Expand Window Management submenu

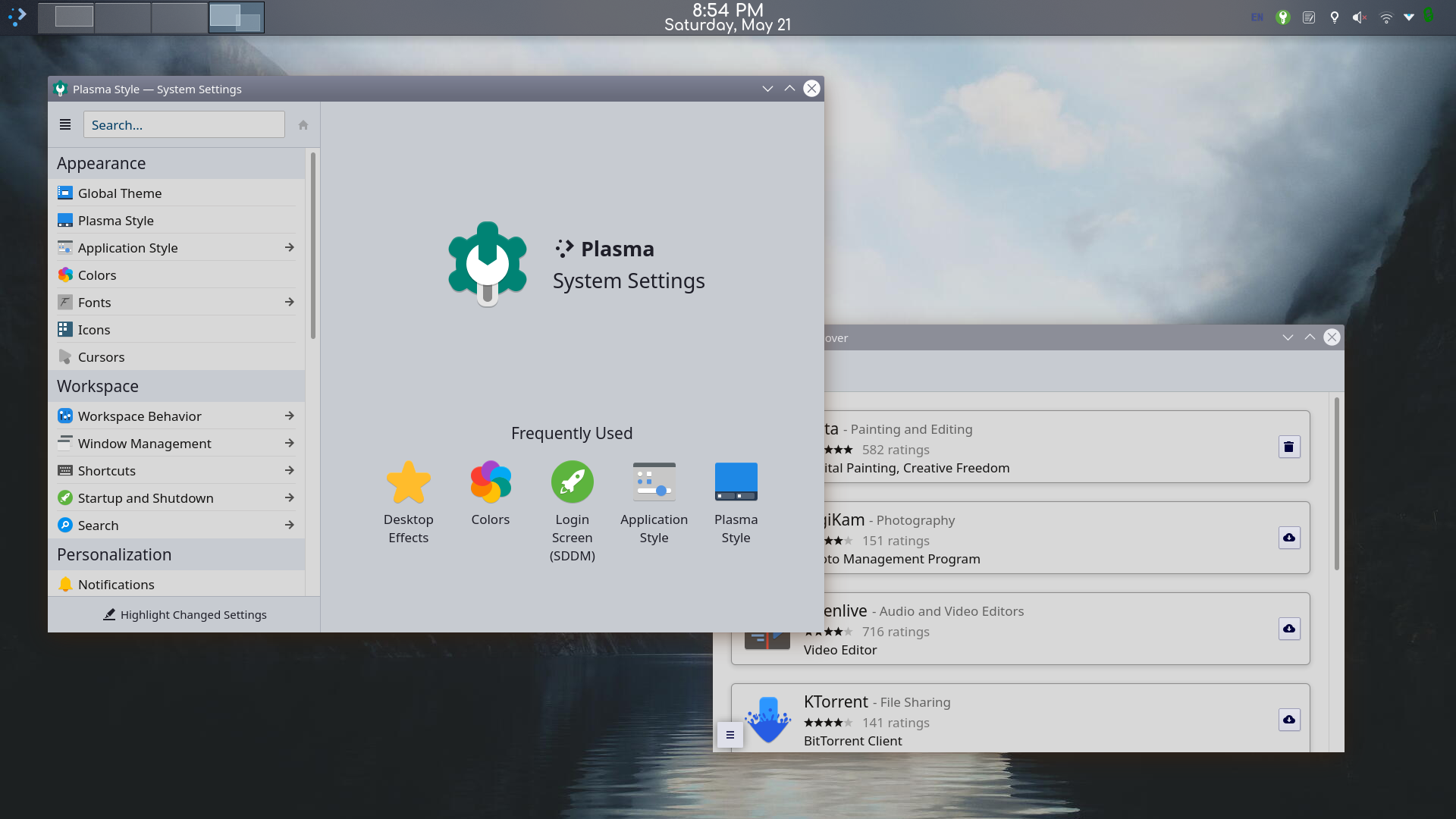click(290, 444)
